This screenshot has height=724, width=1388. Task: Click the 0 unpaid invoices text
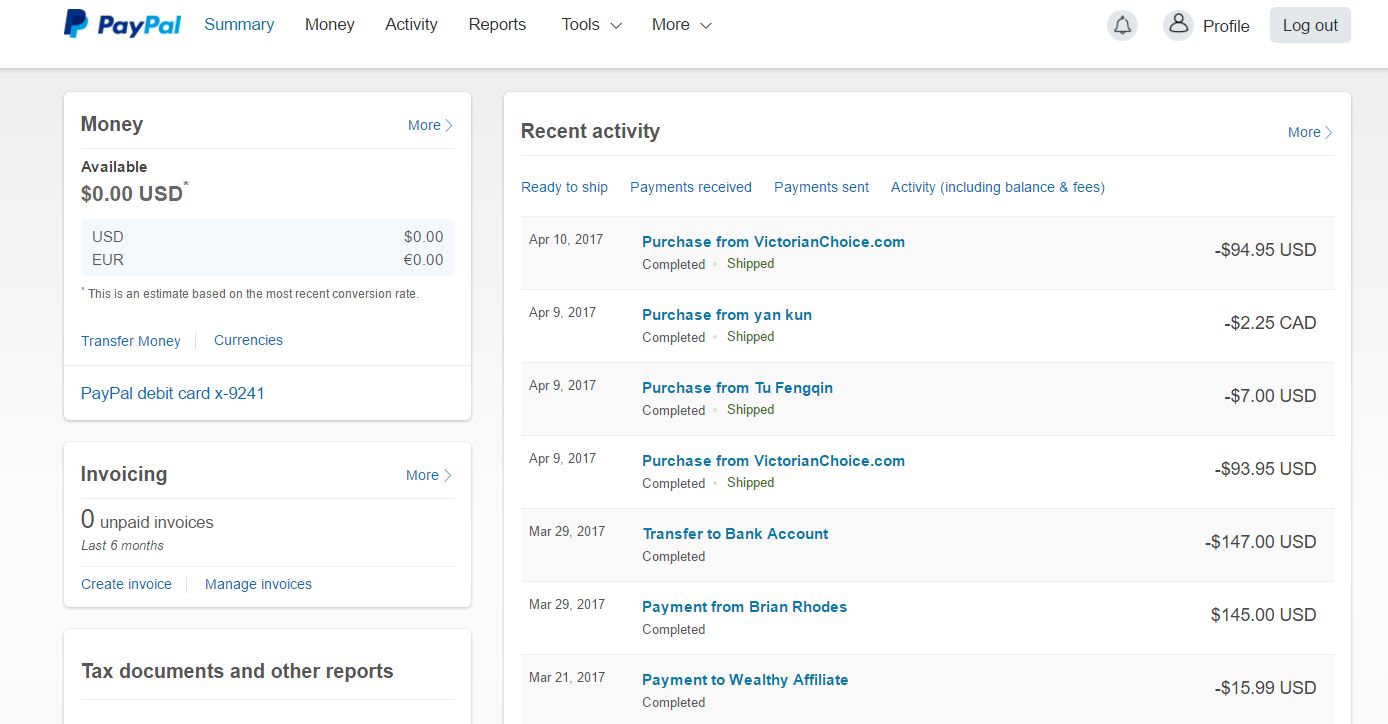tap(147, 520)
